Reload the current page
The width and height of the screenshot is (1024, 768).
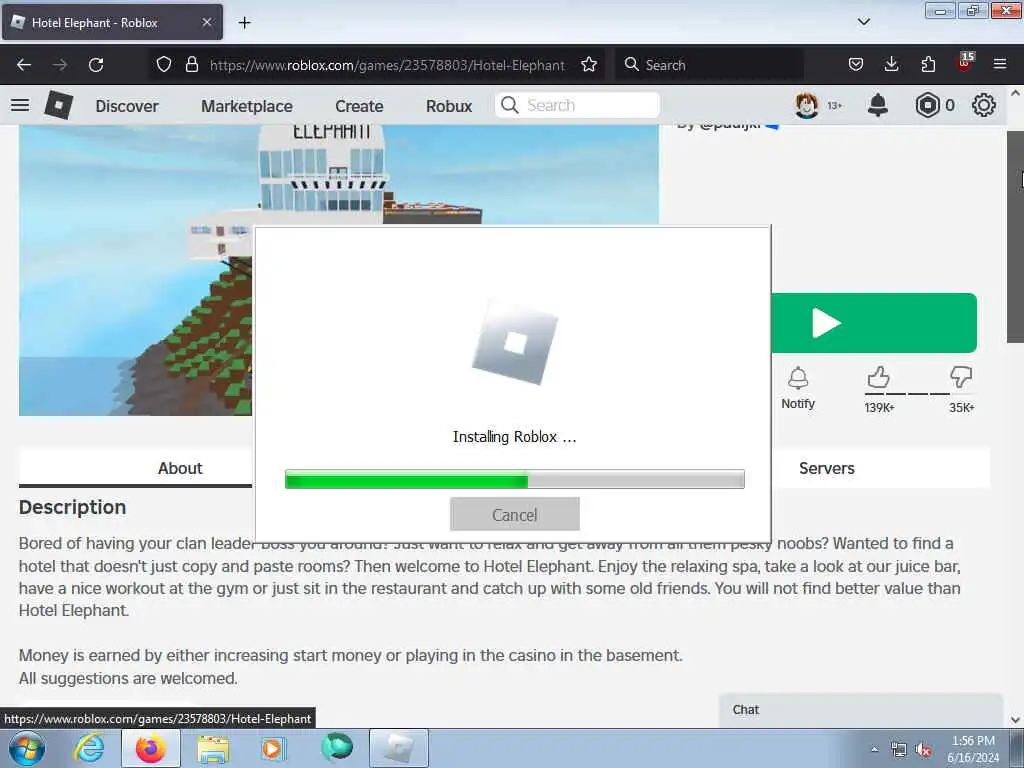(96, 65)
